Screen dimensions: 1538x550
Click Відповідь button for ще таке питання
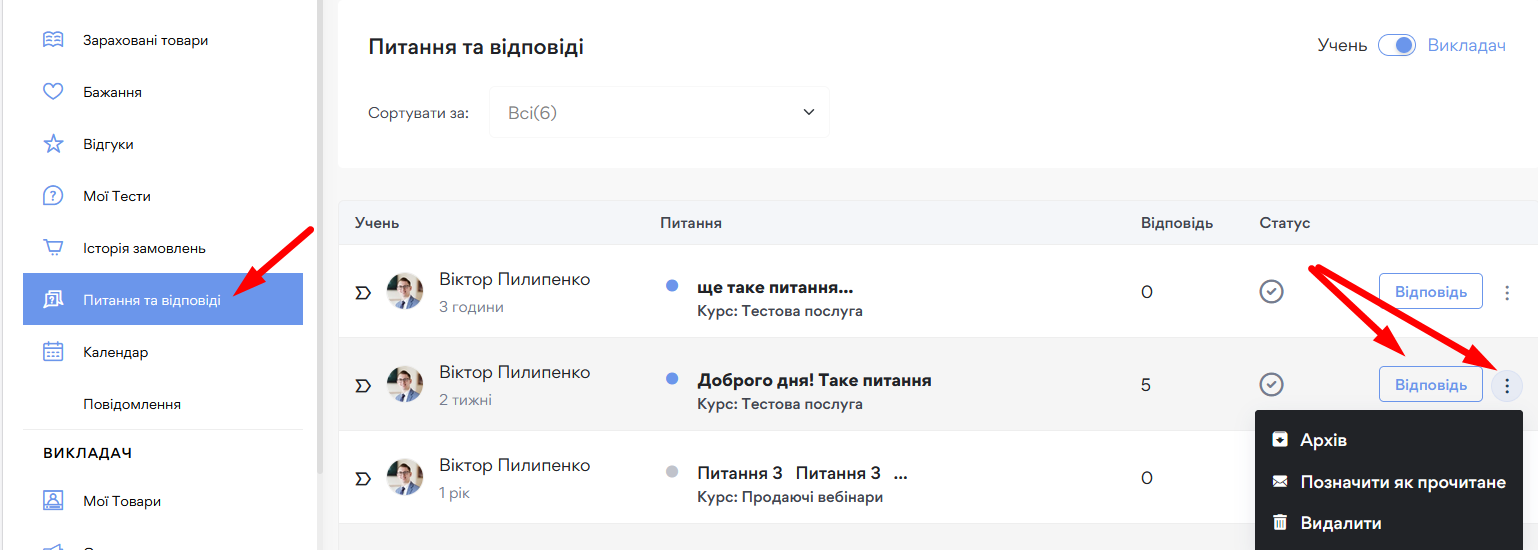pyautogui.click(x=1430, y=292)
